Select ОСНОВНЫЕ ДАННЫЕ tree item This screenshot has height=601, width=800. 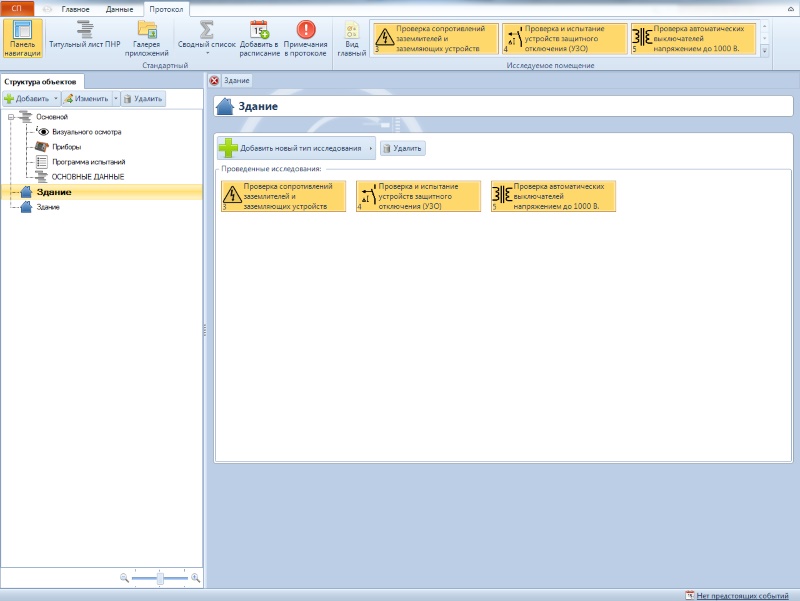pos(87,177)
